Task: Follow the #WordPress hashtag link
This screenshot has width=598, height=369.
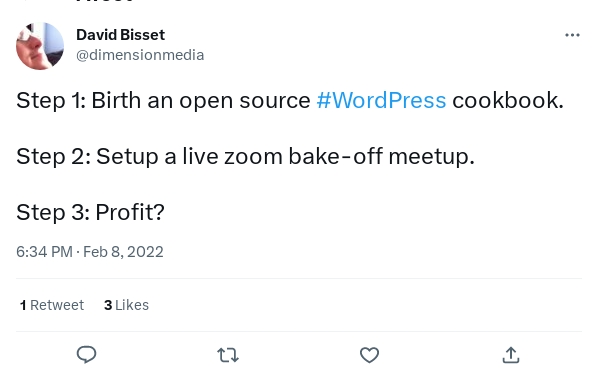Action: point(381,100)
